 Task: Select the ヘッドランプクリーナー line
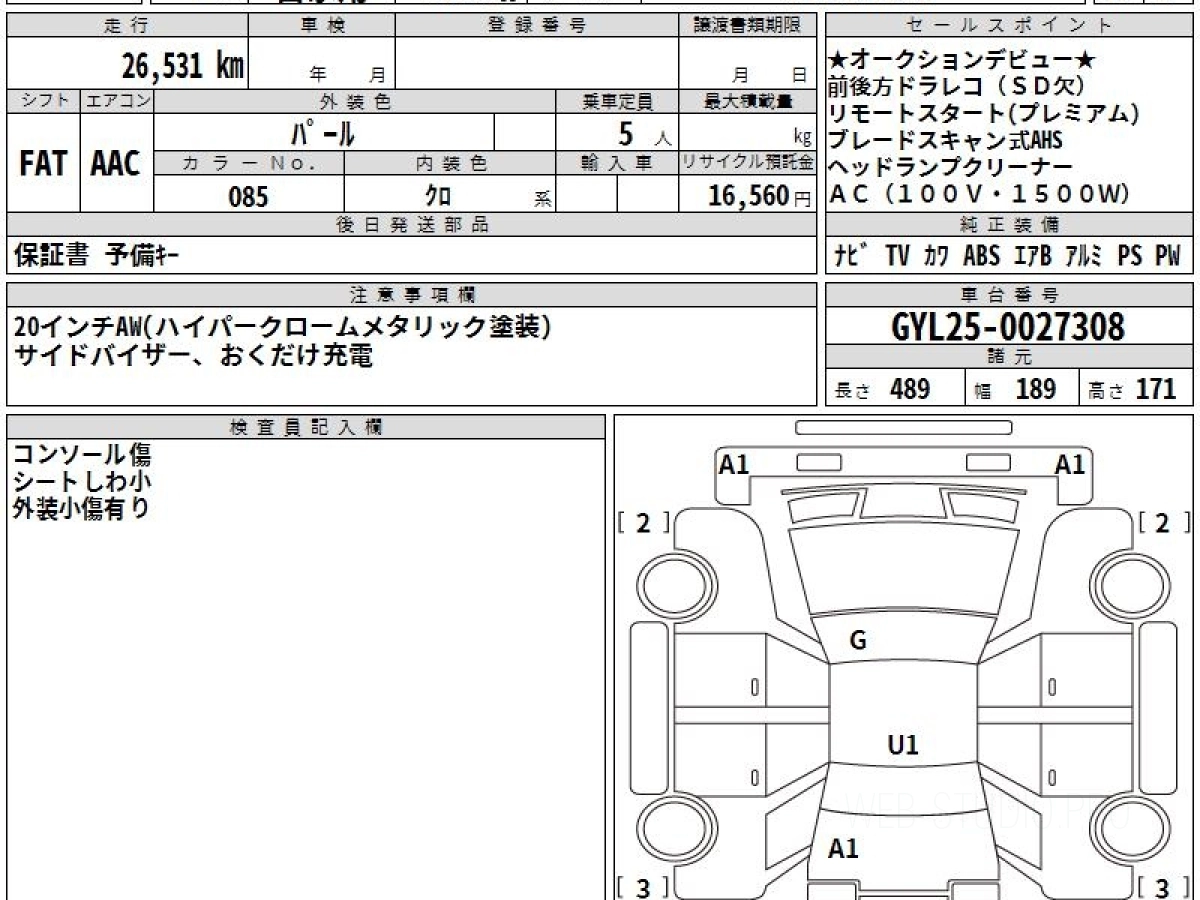[x=950, y=166]
